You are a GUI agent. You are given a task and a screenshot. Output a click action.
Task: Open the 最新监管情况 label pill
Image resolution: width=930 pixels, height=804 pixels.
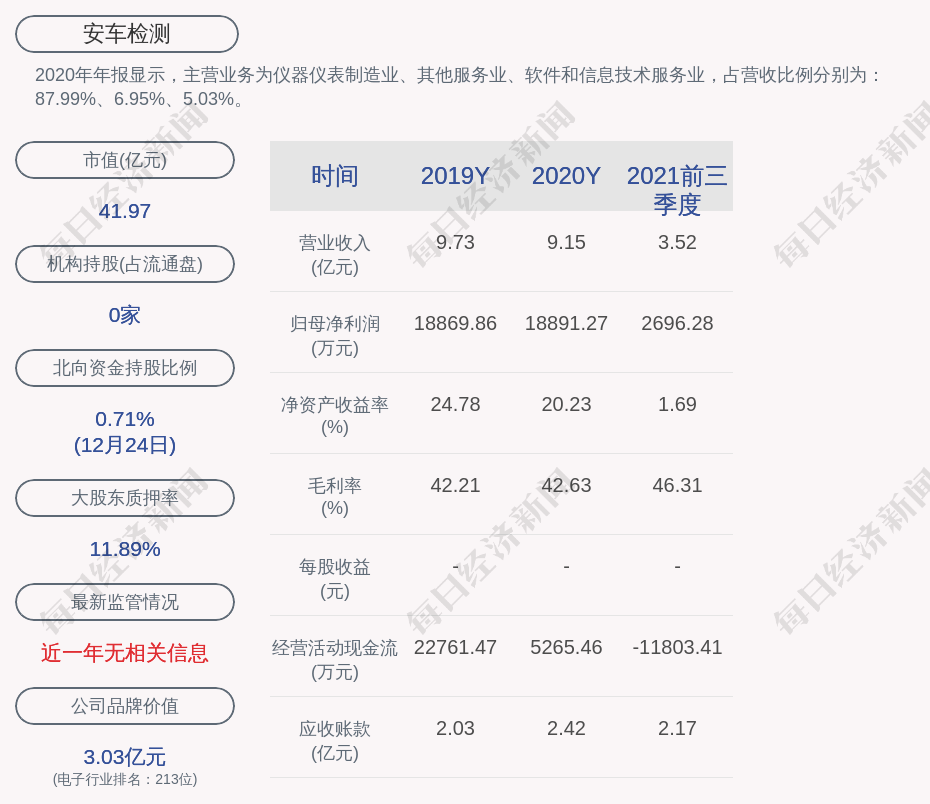(x=125, y=602)
